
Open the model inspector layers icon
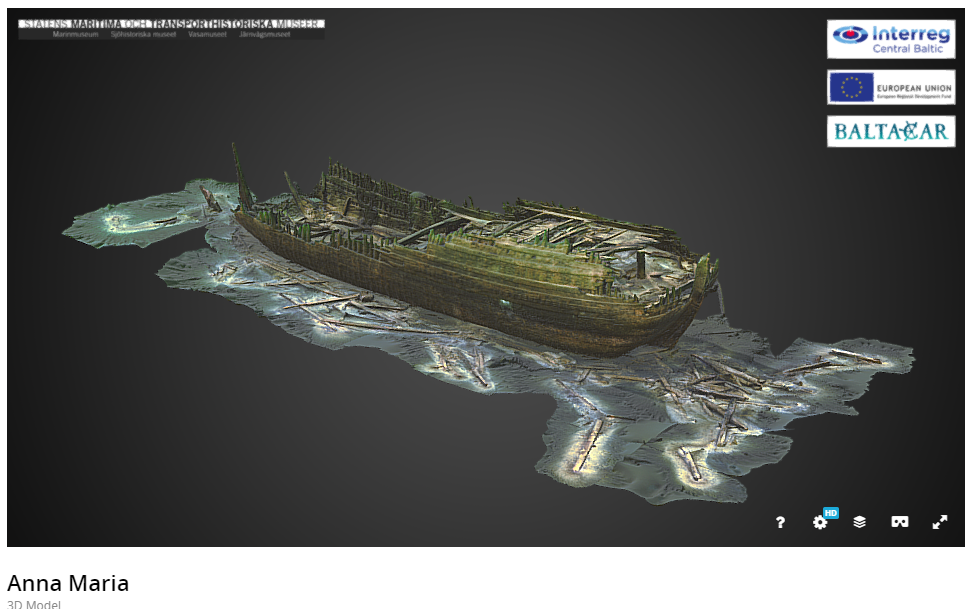coord(859,522)
